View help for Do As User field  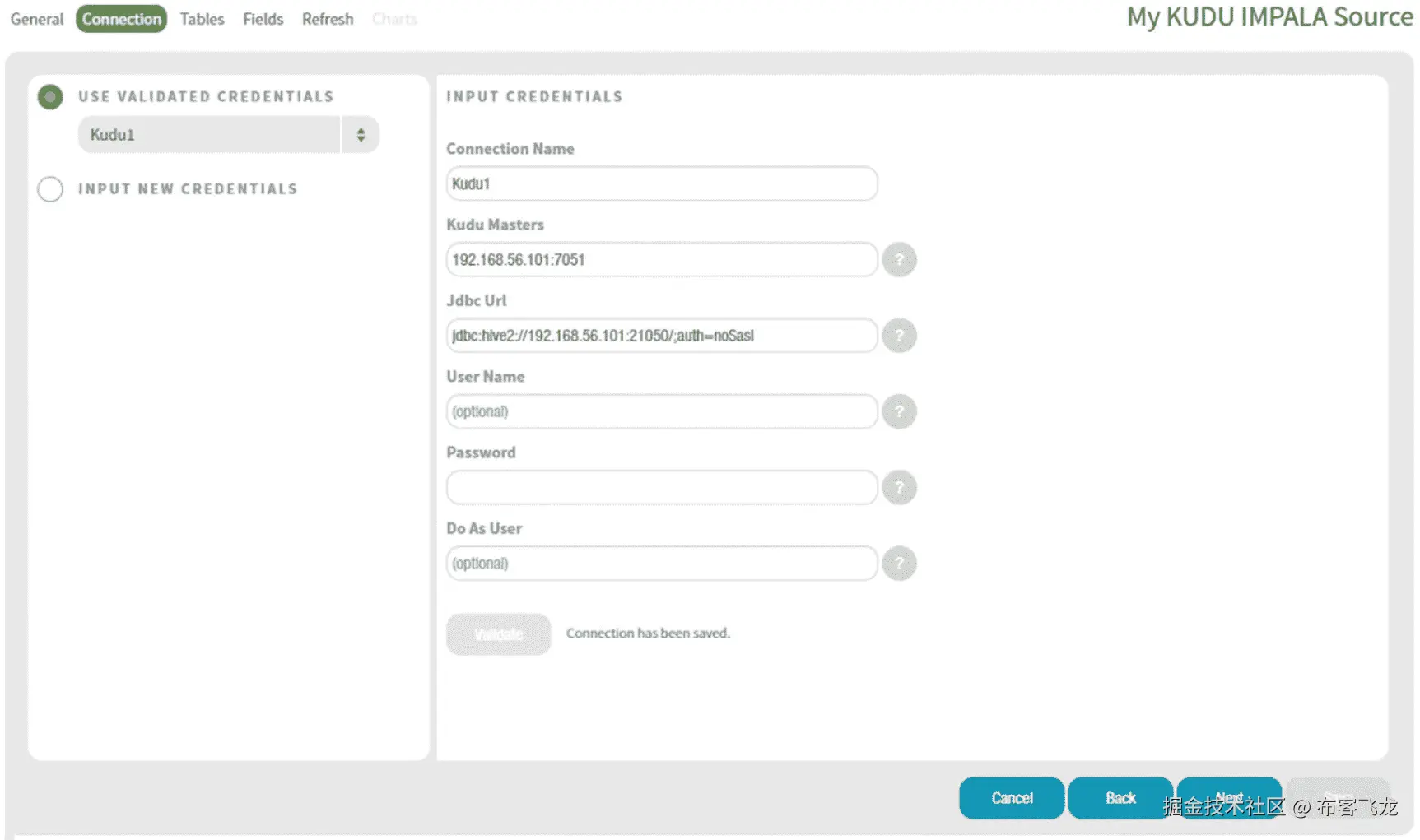[899, 564]
